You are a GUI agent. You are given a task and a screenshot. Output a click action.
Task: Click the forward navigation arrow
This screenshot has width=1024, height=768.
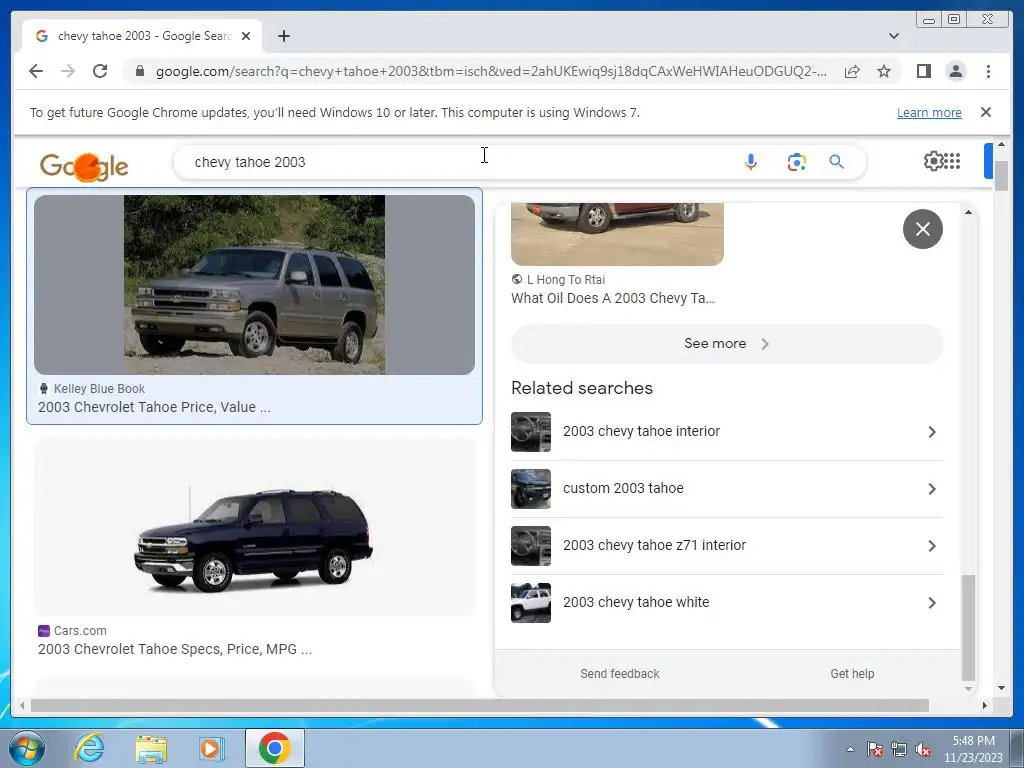pyautogui.click(x=68, y=71)
